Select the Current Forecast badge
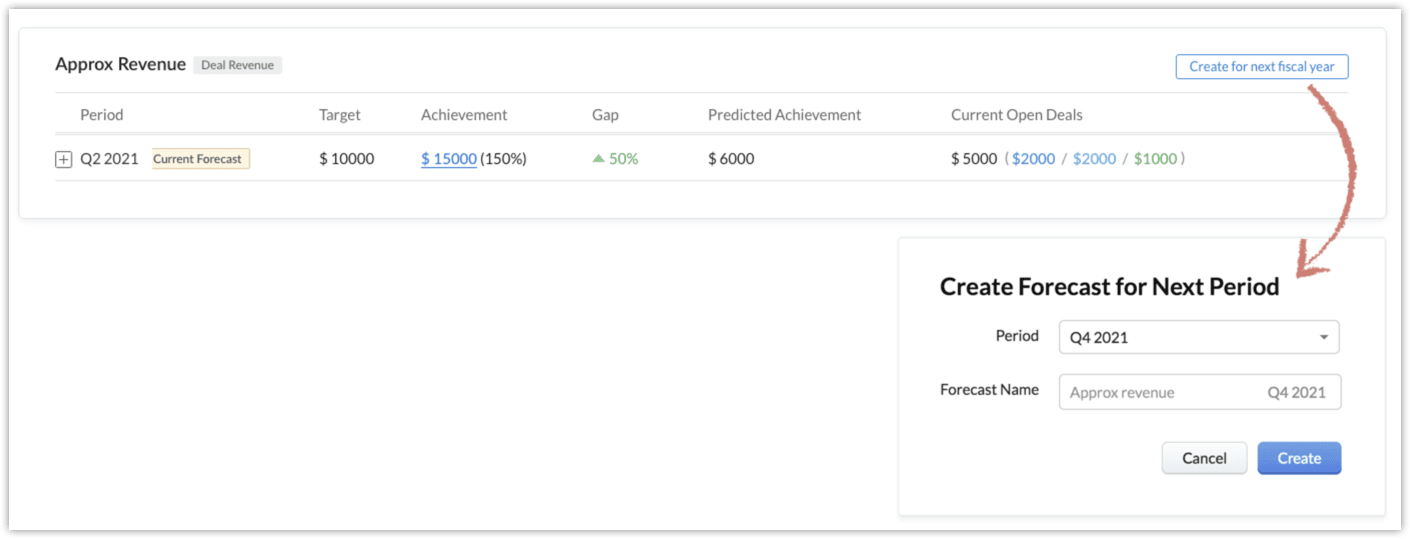The width and height of the screenshot is (1410, 539). point(200,159)
